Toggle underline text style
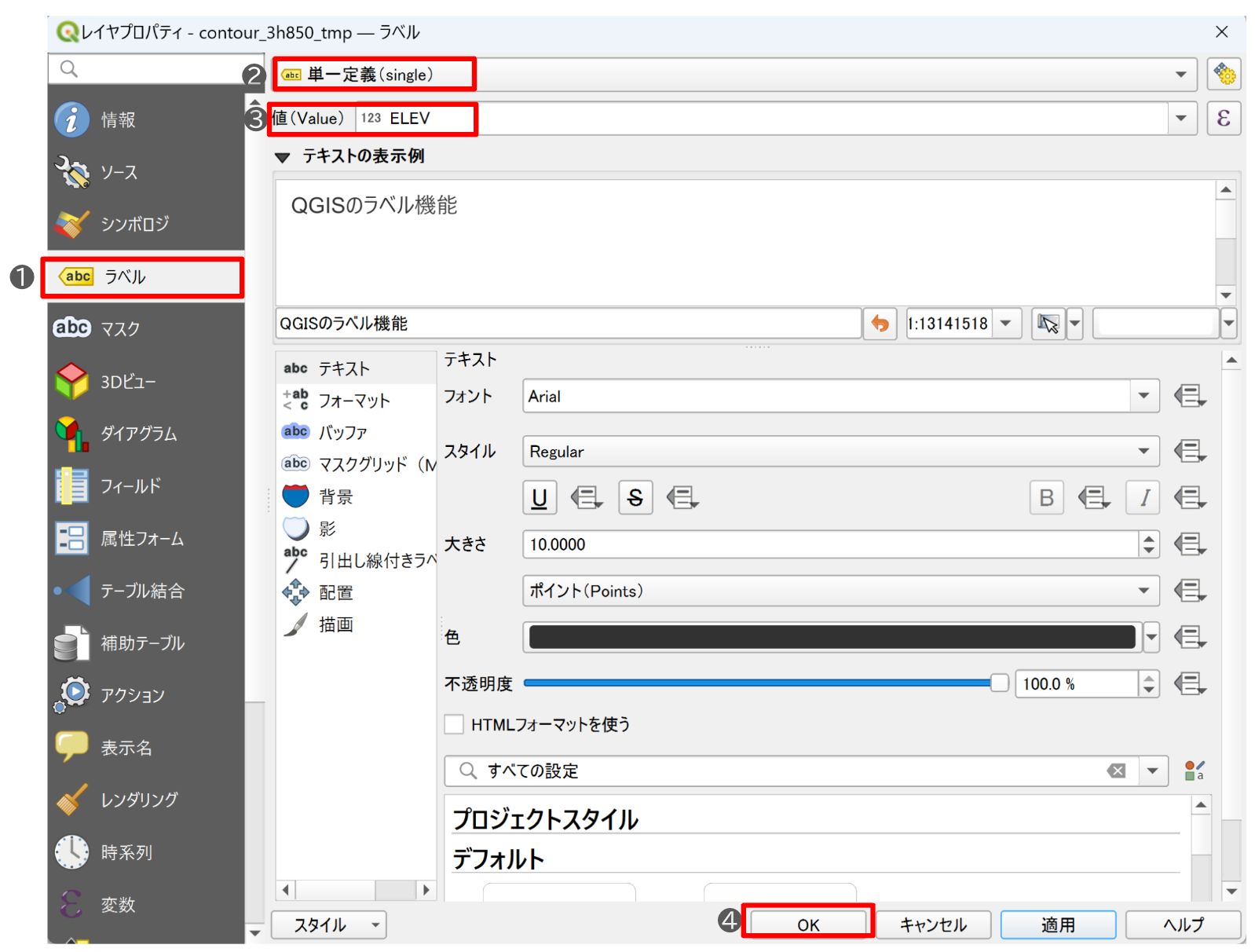This screenshot has height=952, width=1255. [540, 497]
